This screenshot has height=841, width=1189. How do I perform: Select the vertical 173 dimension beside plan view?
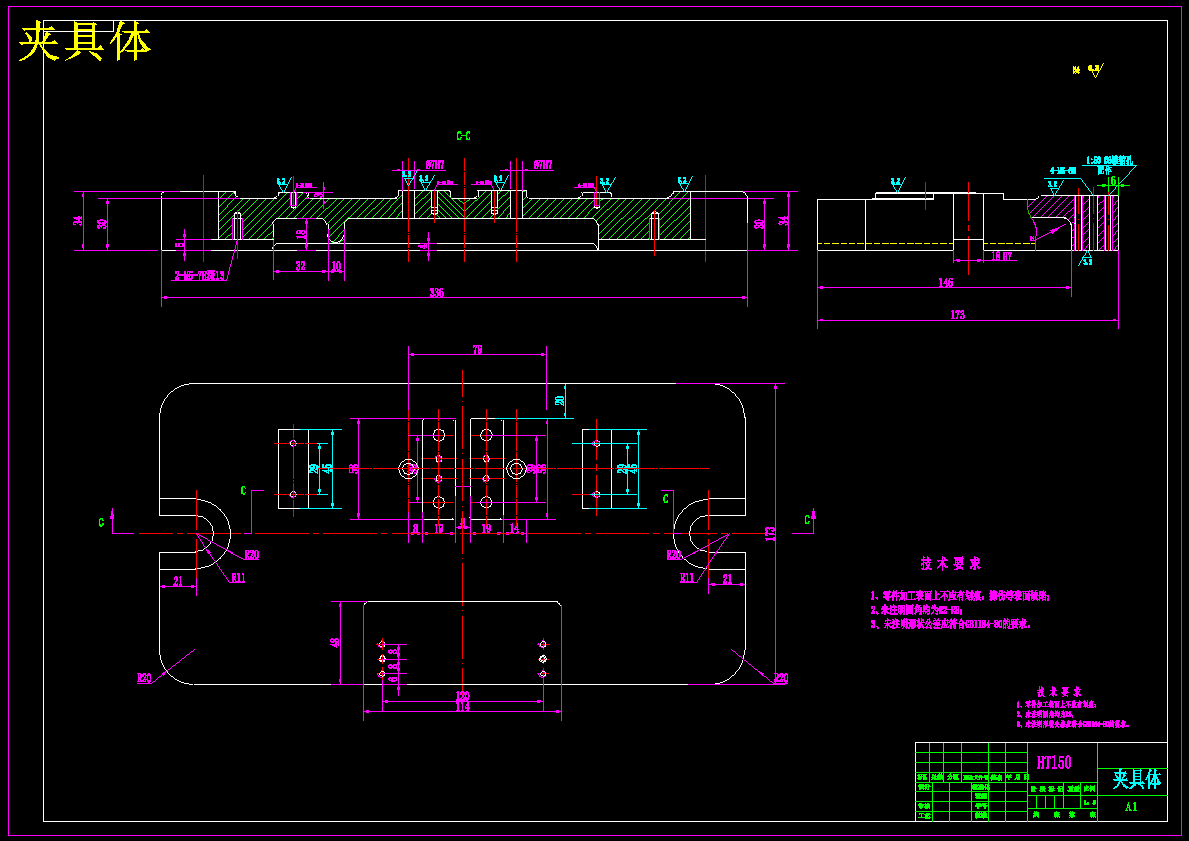pyautogui.click(x=771, y=534)
